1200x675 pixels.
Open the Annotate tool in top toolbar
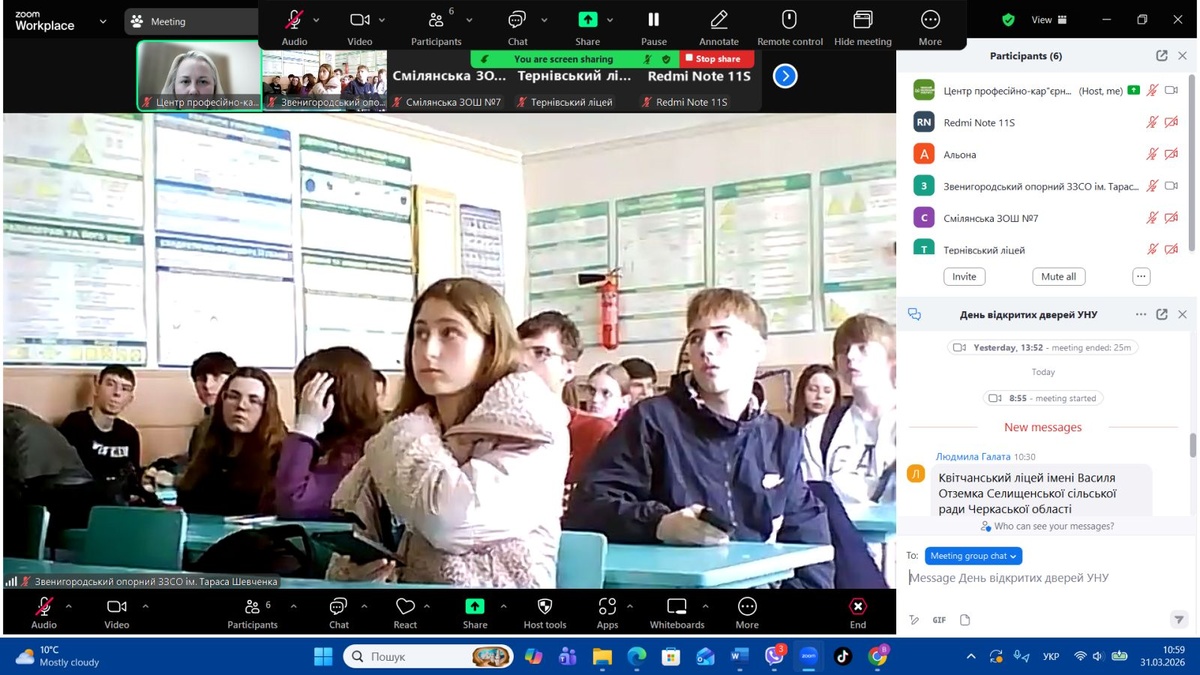pos(718,20)
